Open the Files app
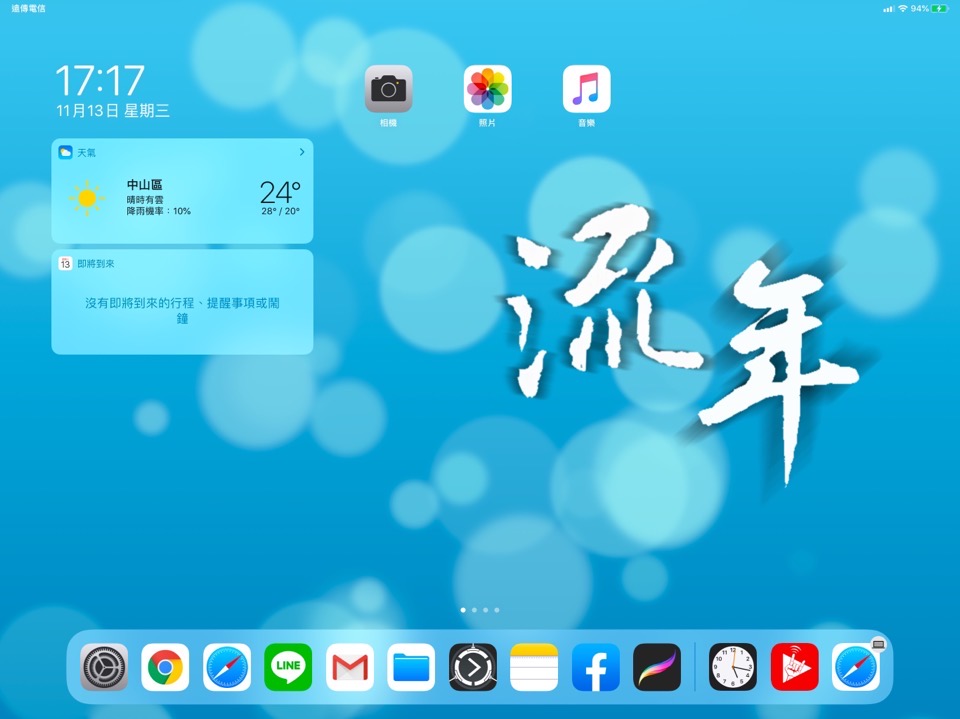The height and width of the screenshot is (719, 960). pyautogui.click(x=411, y=667)
